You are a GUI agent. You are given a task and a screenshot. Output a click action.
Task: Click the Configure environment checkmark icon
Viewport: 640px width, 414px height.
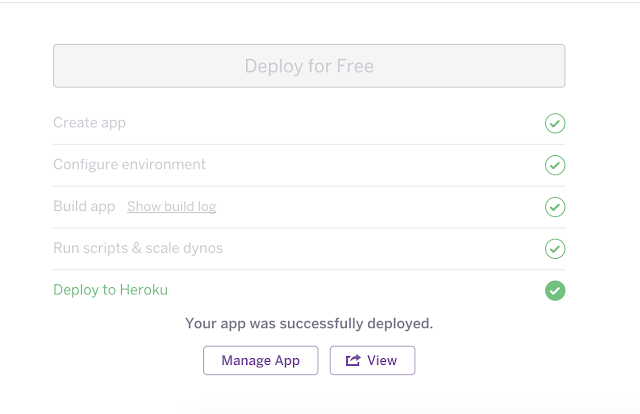(555, 165)
